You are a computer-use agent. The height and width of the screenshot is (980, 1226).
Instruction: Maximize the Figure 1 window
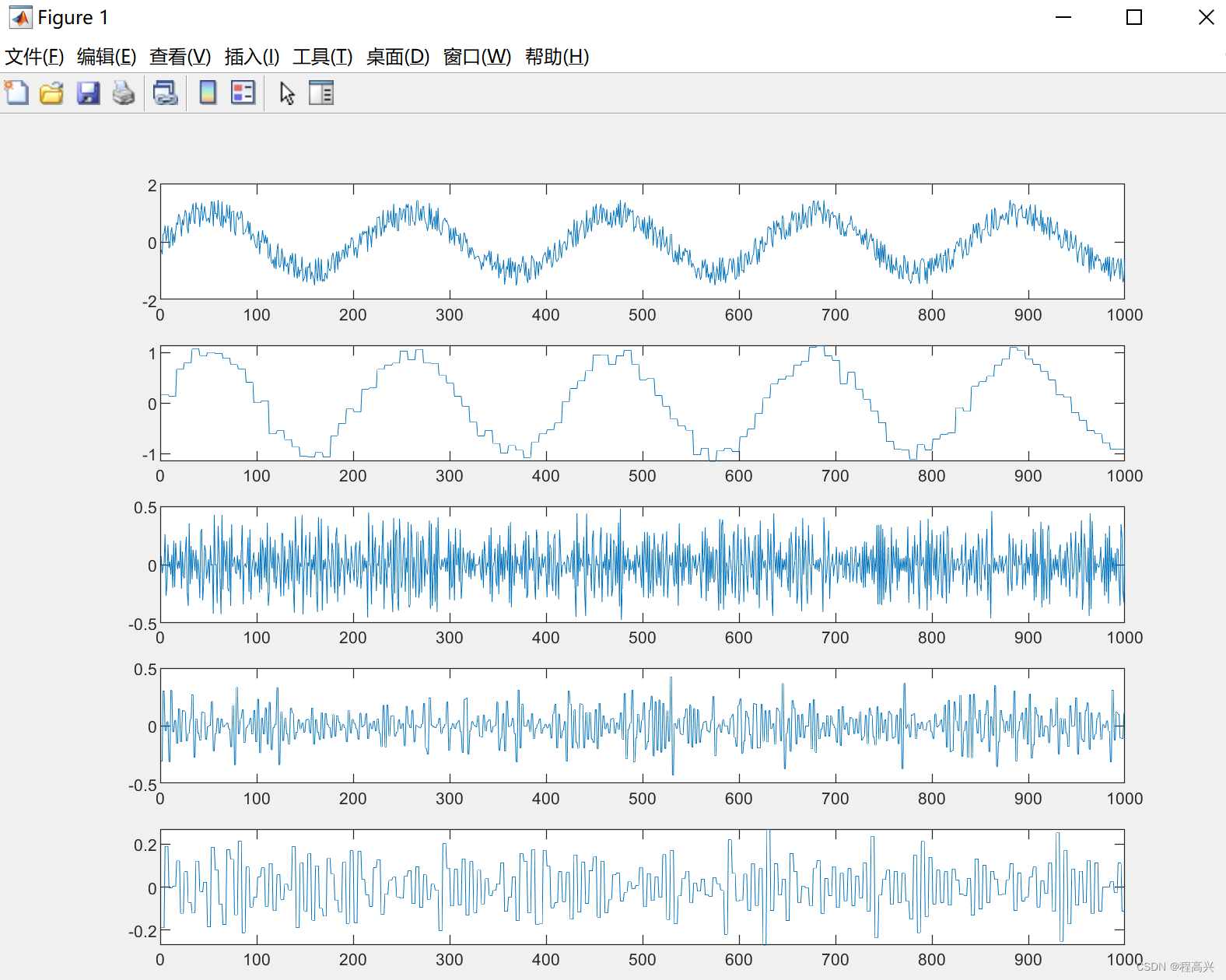pyautogui.click(x=1134, y=17)
